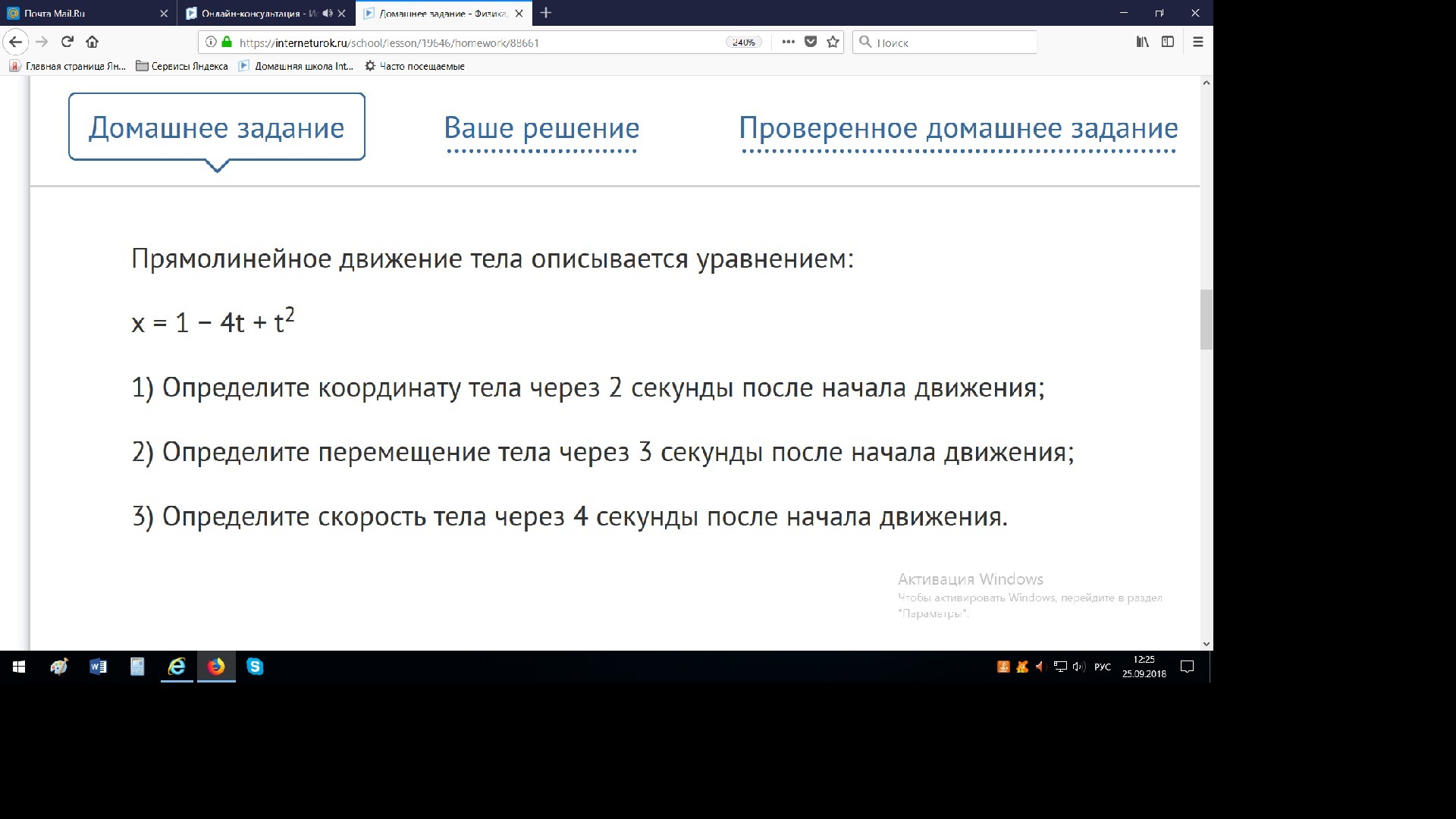Viewport: 1456px width, 819px height.
Task: Open Сервисы Яндекса bookmarks folder
Action: point(182,66)
